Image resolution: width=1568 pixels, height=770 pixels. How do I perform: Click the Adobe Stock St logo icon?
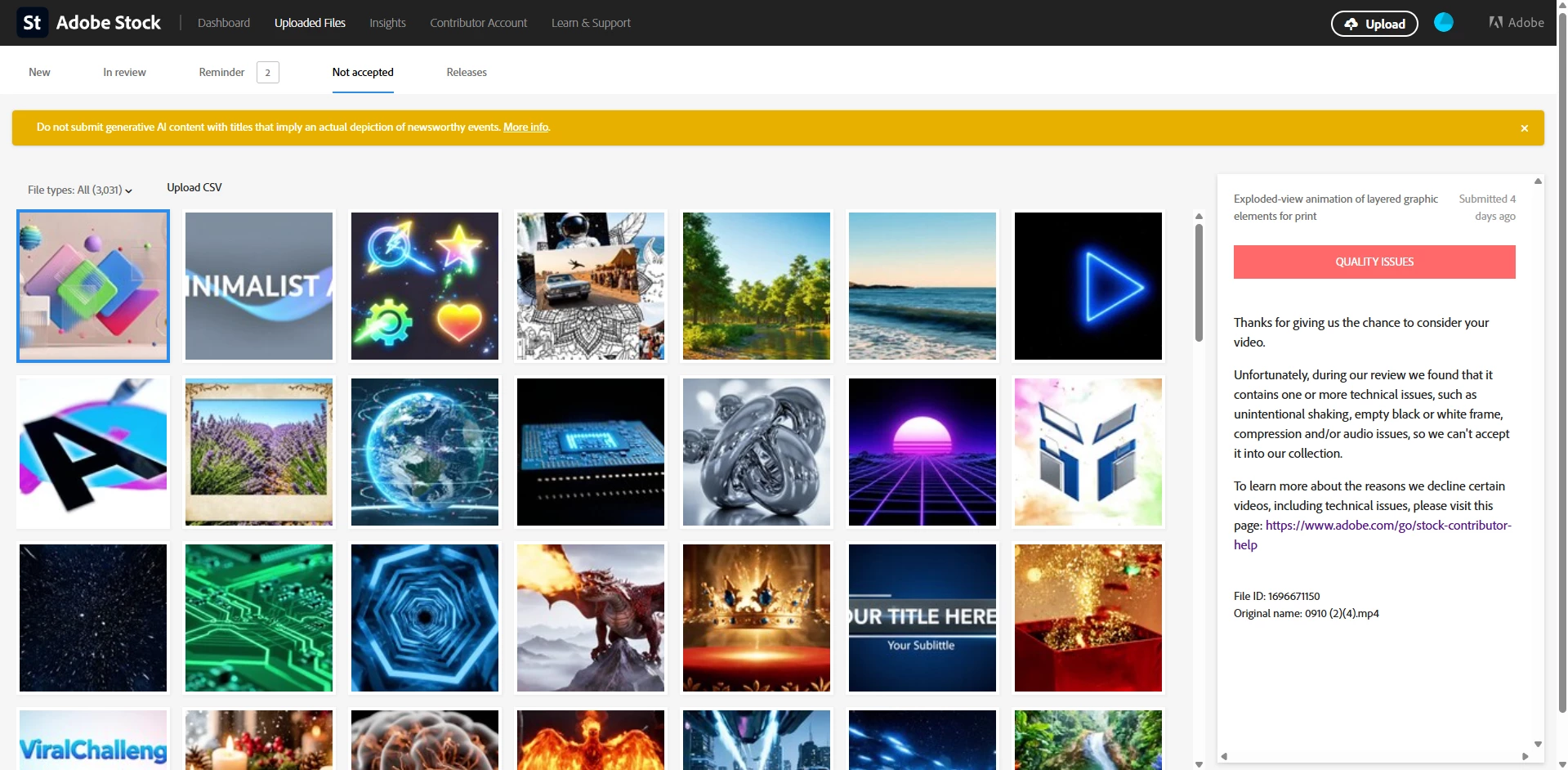[x=32, y=23]
